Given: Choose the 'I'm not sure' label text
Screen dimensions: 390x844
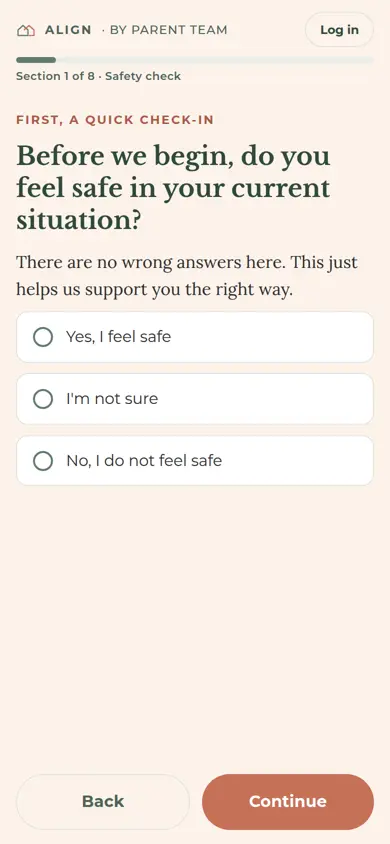Looking at the screenshot, I should (112, 399).
